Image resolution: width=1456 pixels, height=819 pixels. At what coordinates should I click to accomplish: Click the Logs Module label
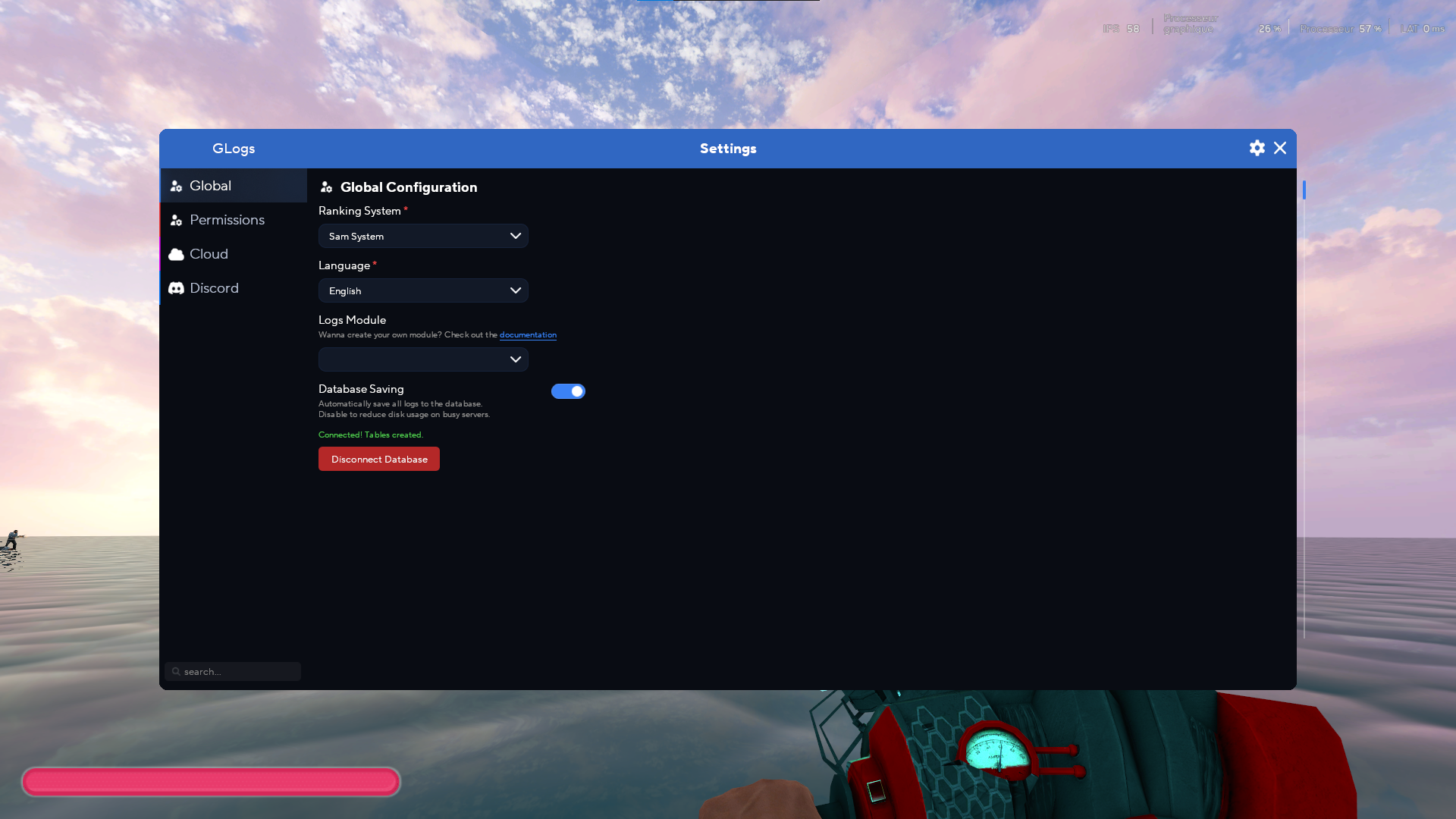[x=352, y=320]
